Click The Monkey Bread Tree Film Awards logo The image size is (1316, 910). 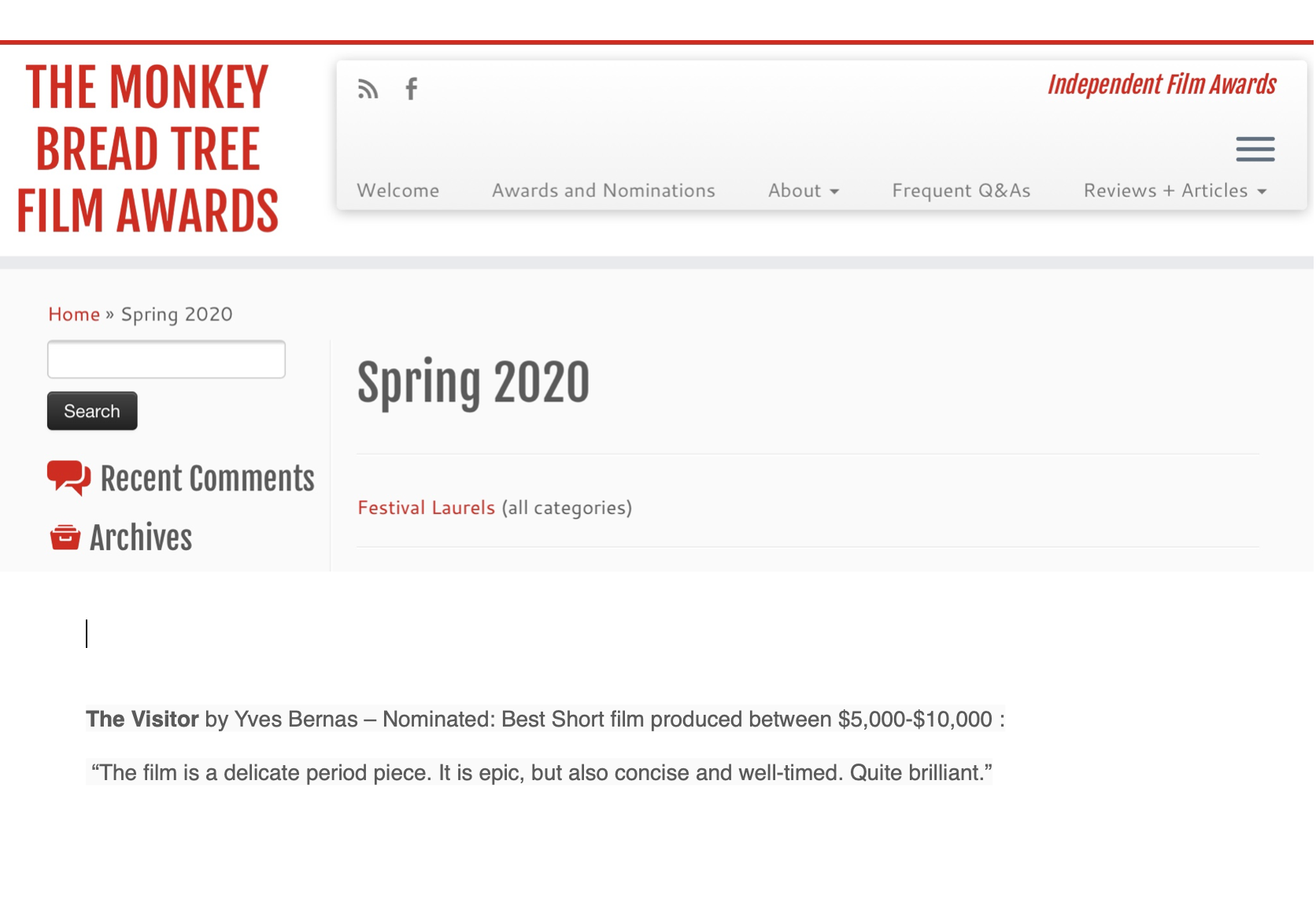coord(148,150)
